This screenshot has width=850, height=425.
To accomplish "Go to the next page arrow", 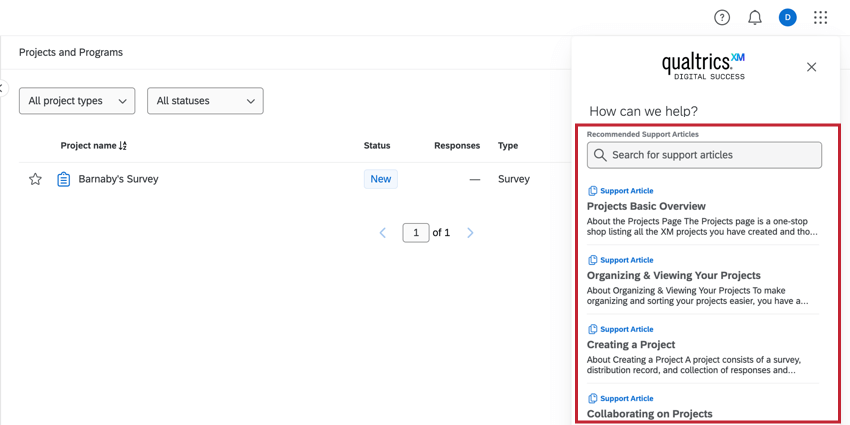I will [470, 233].
